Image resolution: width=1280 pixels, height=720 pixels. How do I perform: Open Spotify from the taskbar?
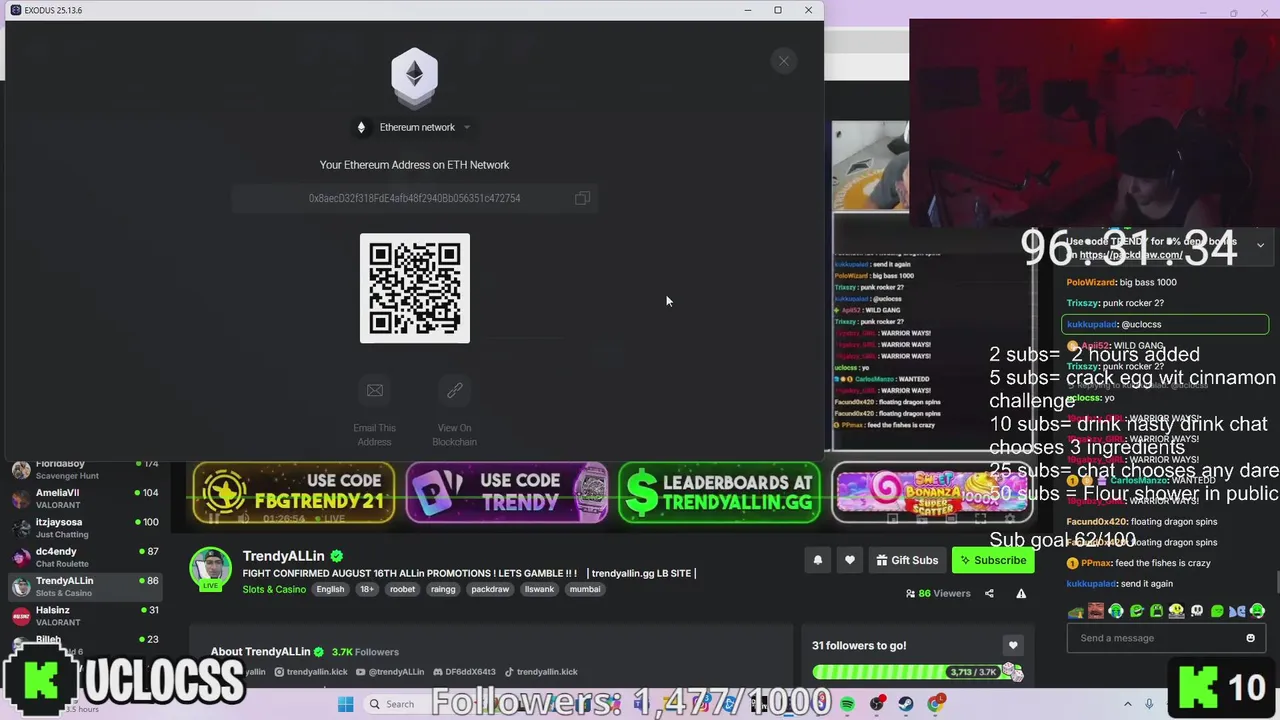(847, 704)
